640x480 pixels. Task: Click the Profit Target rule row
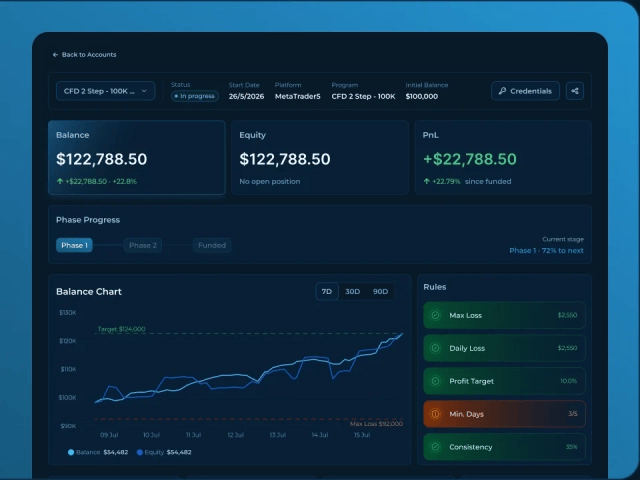pos(504,381)
